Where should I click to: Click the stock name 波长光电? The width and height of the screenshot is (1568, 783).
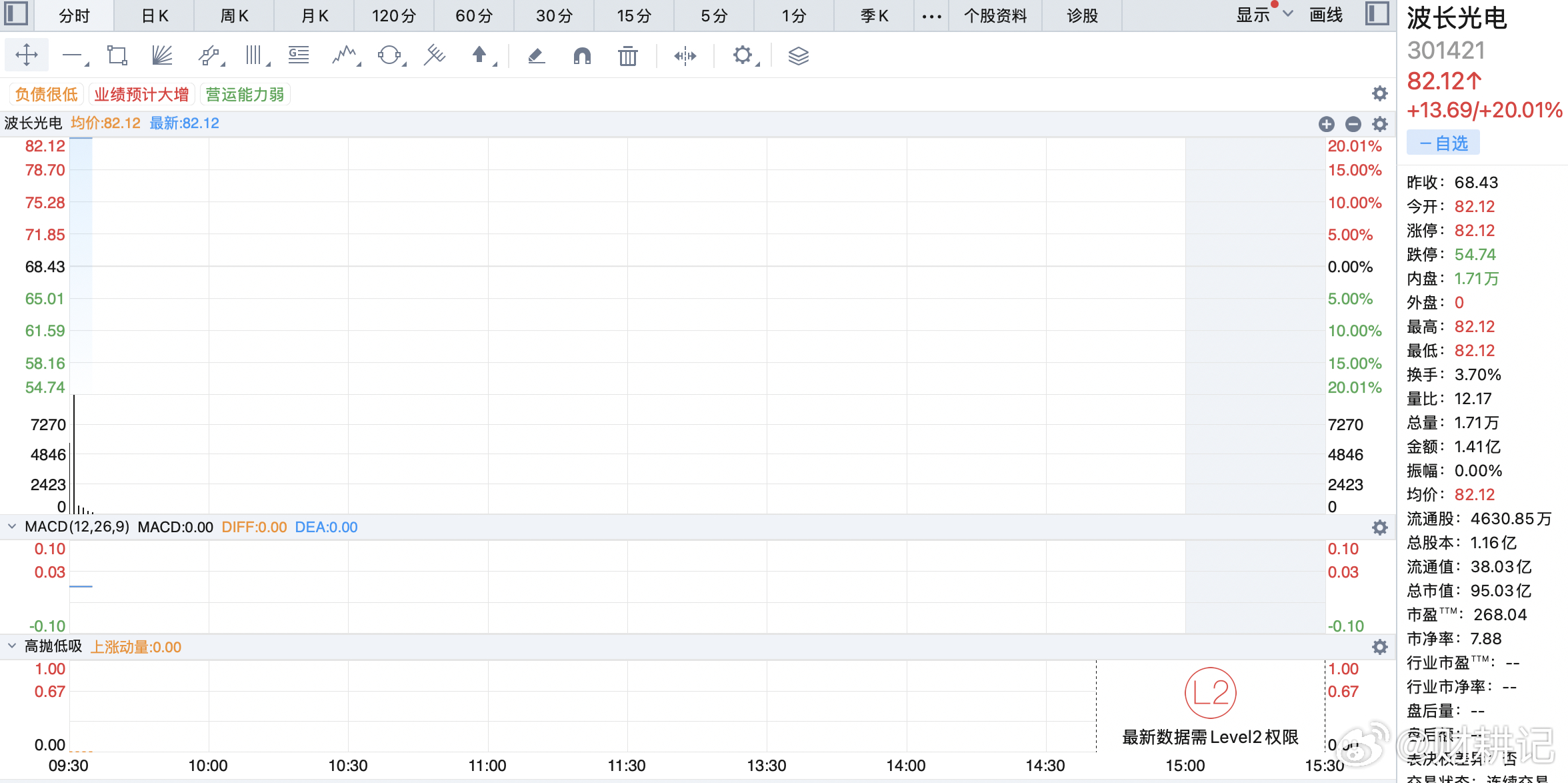click(1457, 19)
